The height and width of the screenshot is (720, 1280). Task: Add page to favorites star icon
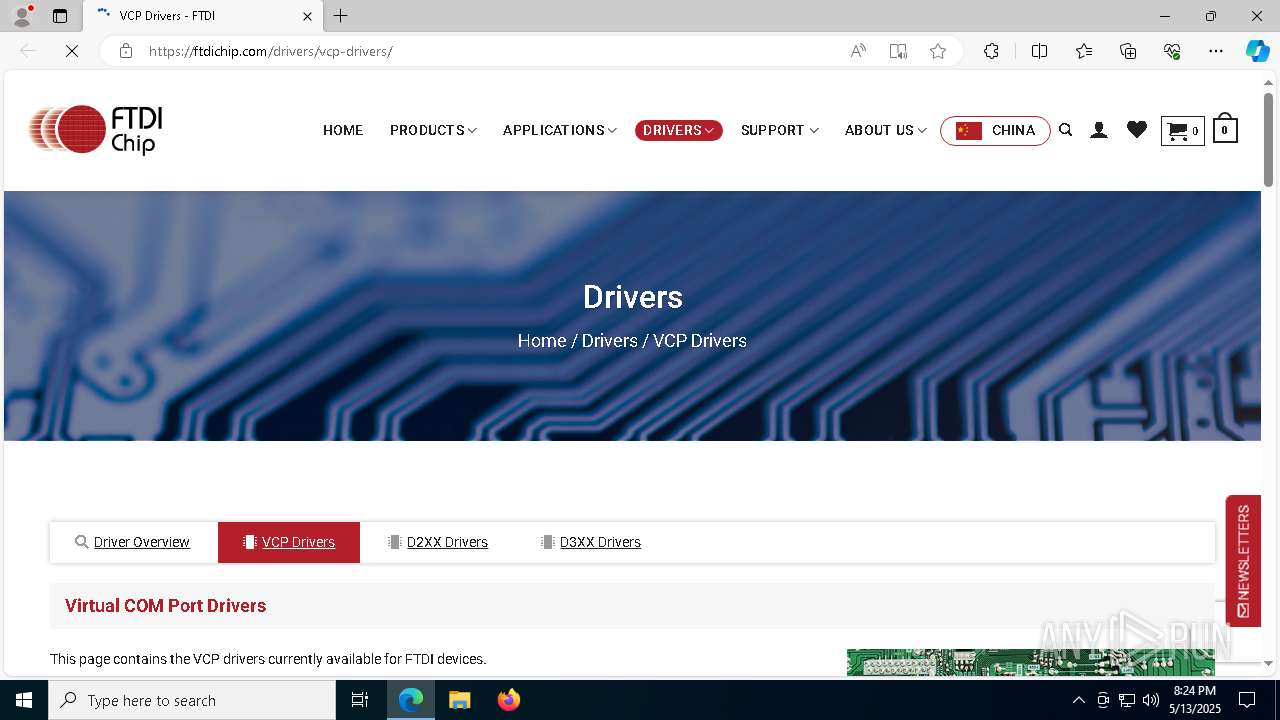pyautogui.click(x=938, y=51)
